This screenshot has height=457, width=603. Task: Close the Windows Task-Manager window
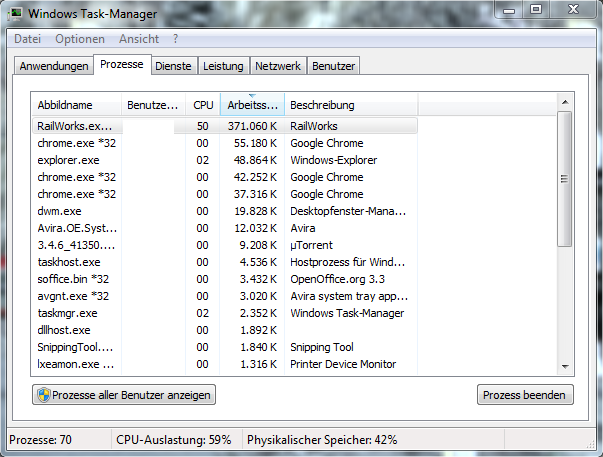click(573, 9)
